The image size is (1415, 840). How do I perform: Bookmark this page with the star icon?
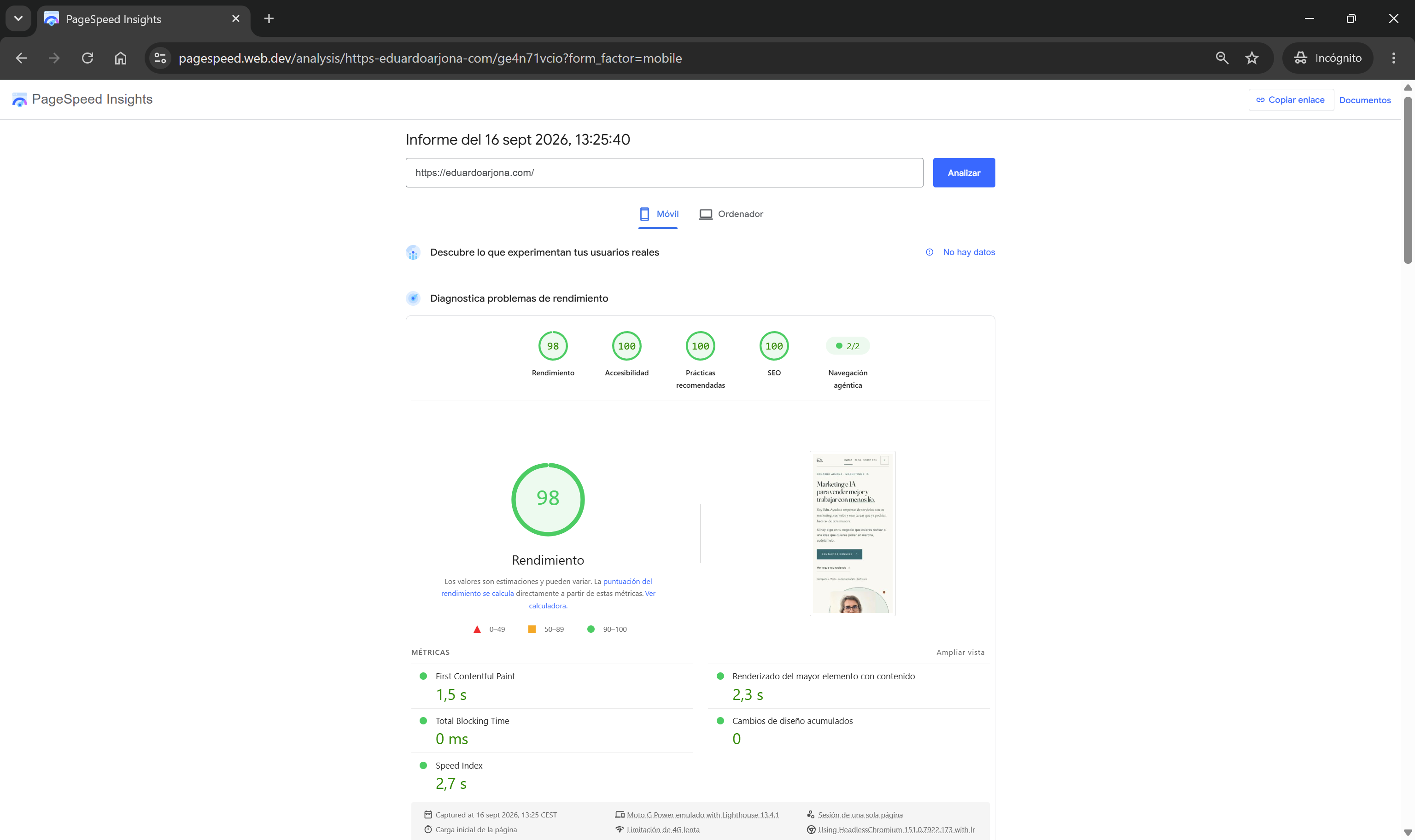(1252, 58)
